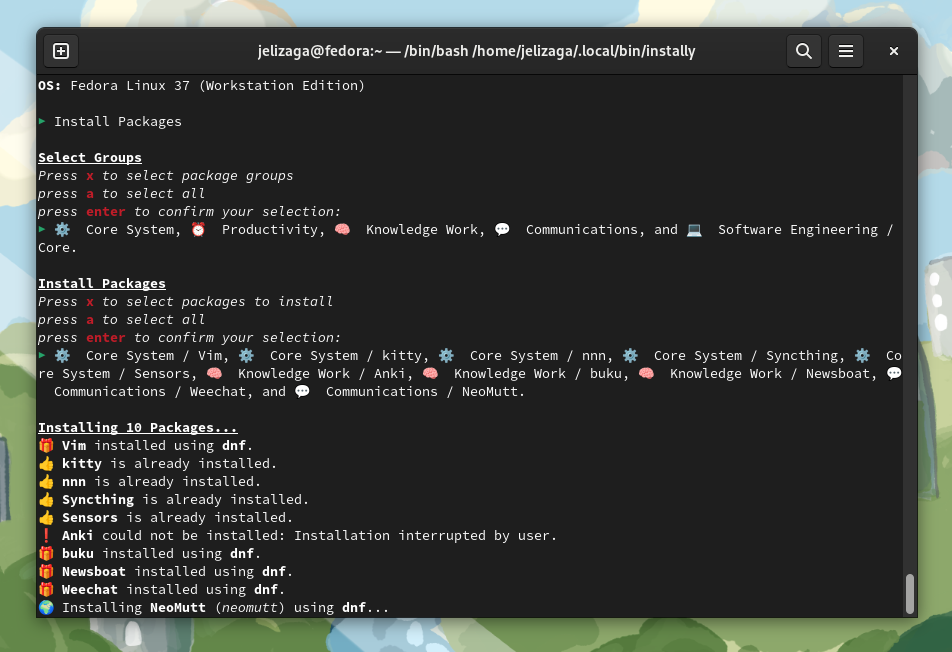The image size is (952, 652).
Task: Click the window title text
Action: (477, 51)
